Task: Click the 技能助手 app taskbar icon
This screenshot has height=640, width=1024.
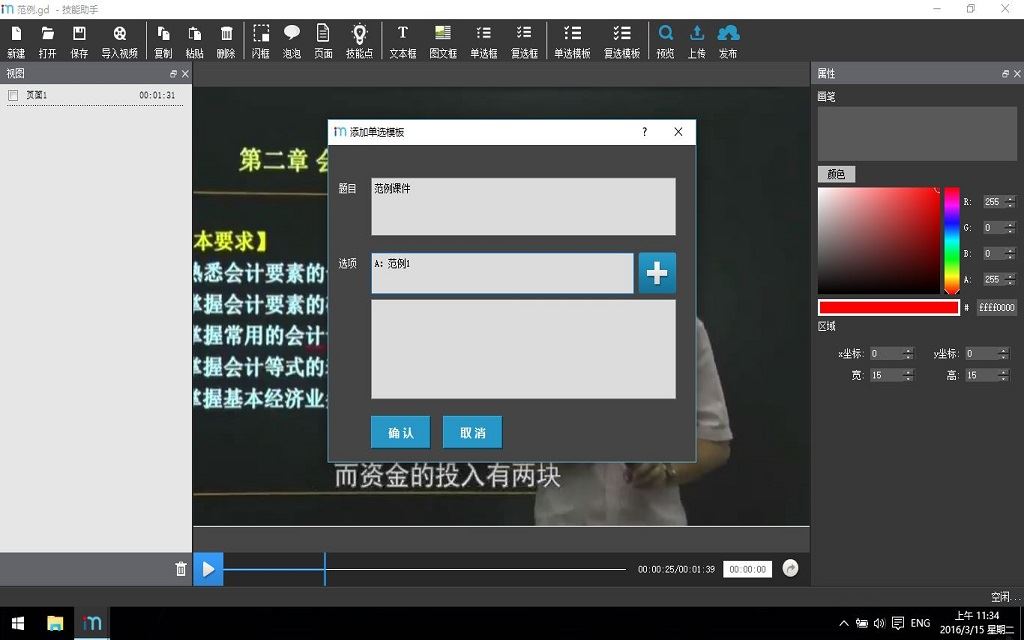Action: pyautogui.click(x=91, y=624)
